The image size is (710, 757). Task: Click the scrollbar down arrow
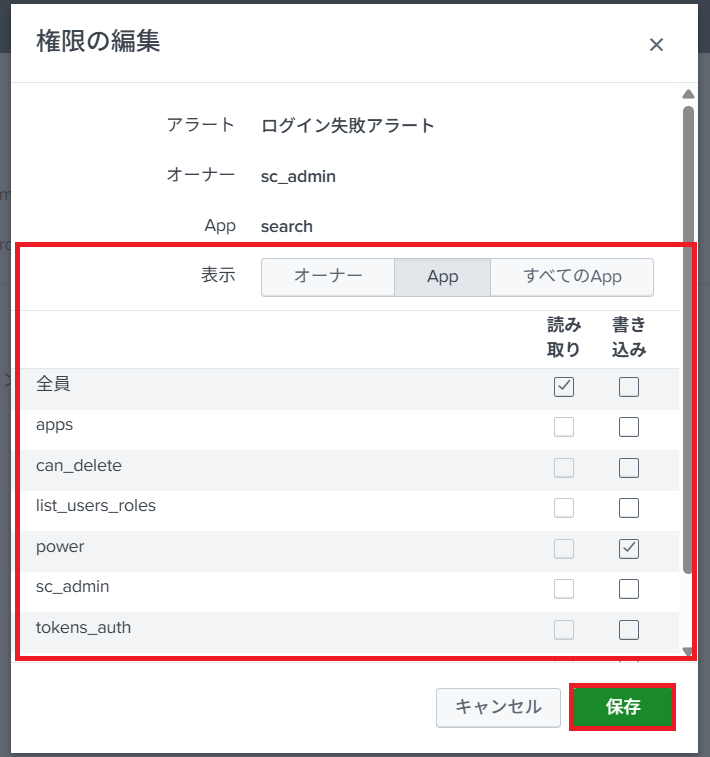pyautogui.click(x=688, y=652)
